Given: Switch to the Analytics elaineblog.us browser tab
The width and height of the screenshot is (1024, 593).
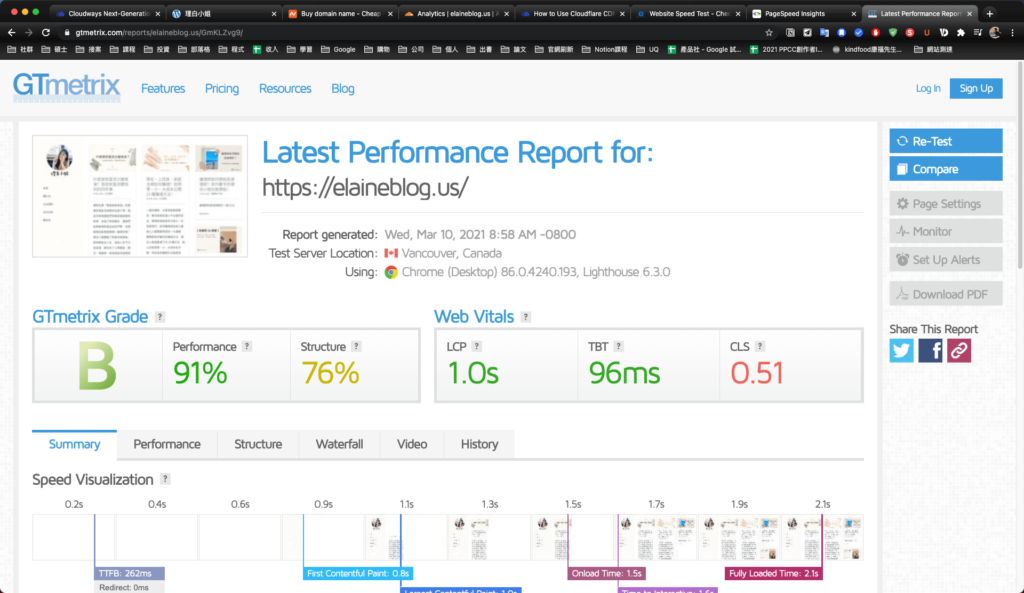Looking at the screenshot, I should point(456,13).
